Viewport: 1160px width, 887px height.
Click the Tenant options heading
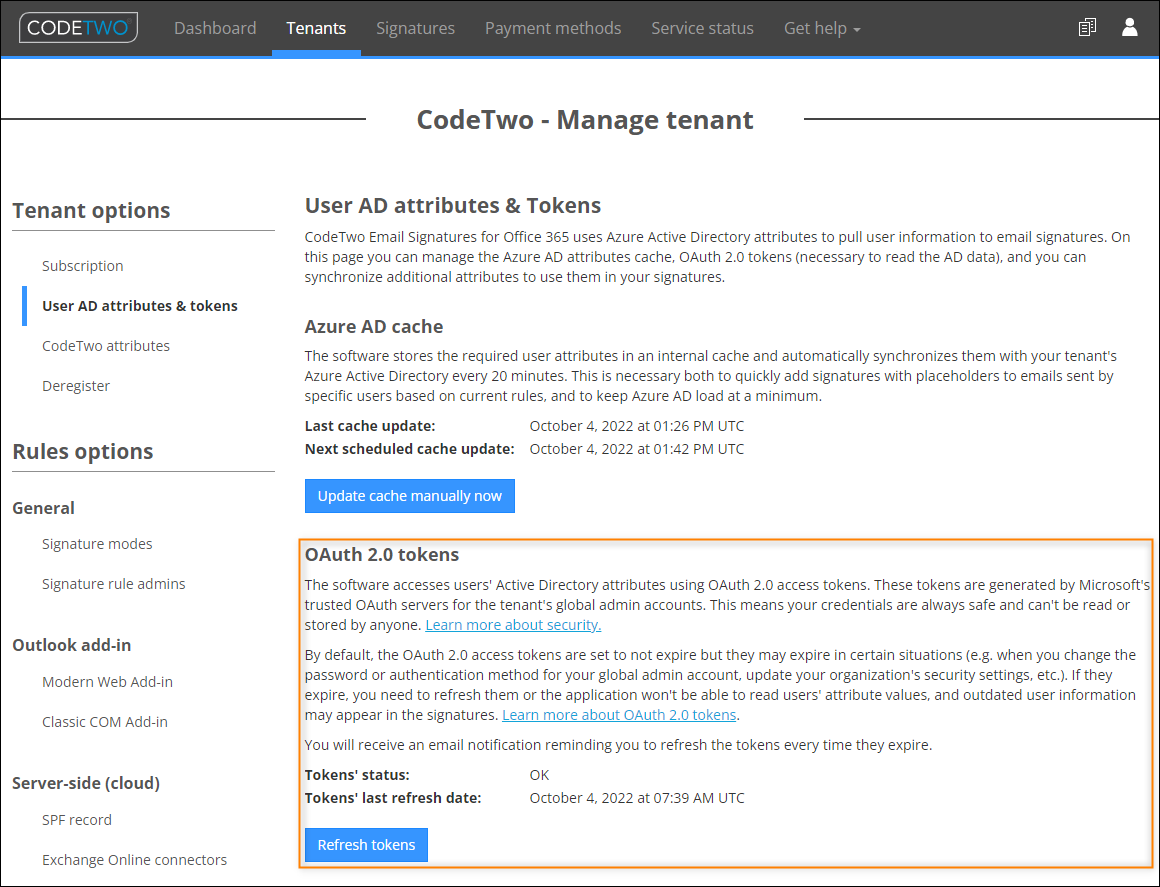pyautogui.click(x=91, y=210)
